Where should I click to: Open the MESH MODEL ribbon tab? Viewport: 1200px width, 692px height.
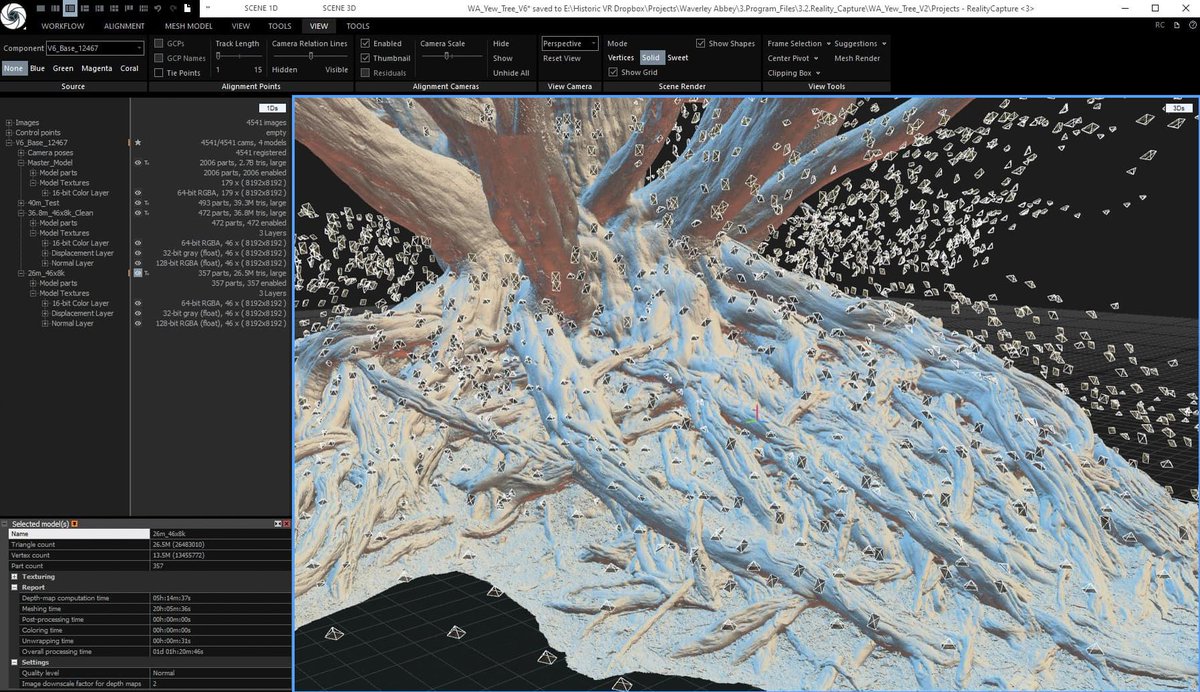coord(188,26)
